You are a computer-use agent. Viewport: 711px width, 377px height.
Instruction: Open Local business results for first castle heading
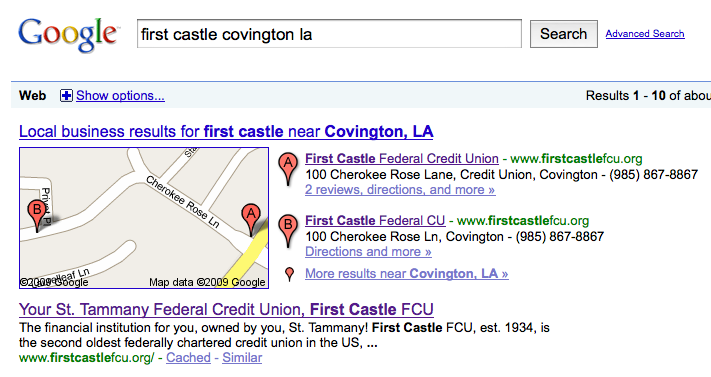[226, 132]
